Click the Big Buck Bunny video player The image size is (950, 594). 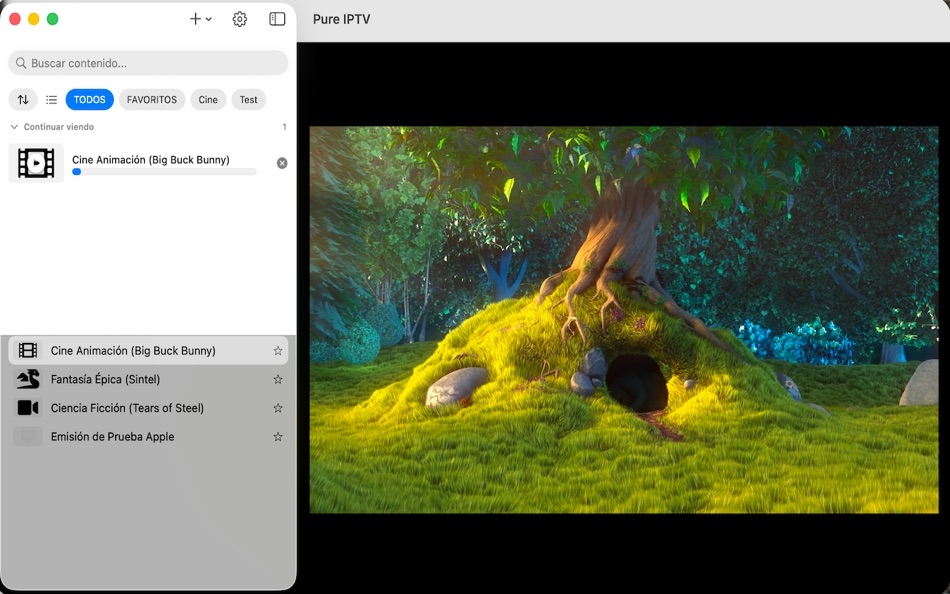[624, 319]
